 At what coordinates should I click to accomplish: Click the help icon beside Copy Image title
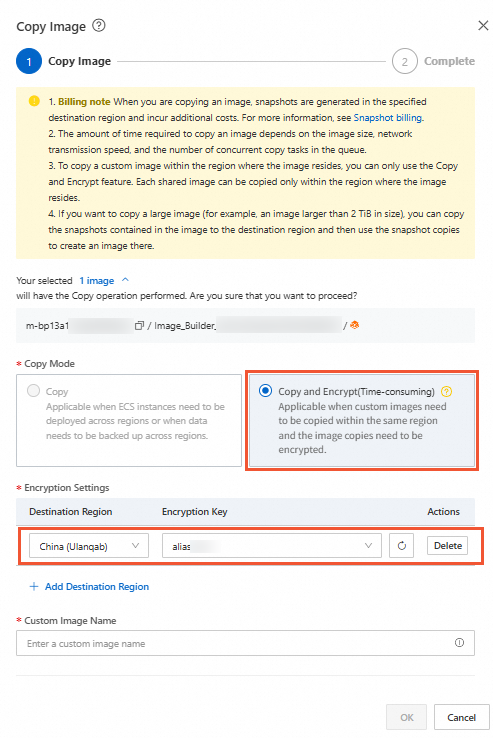point(99,25)
